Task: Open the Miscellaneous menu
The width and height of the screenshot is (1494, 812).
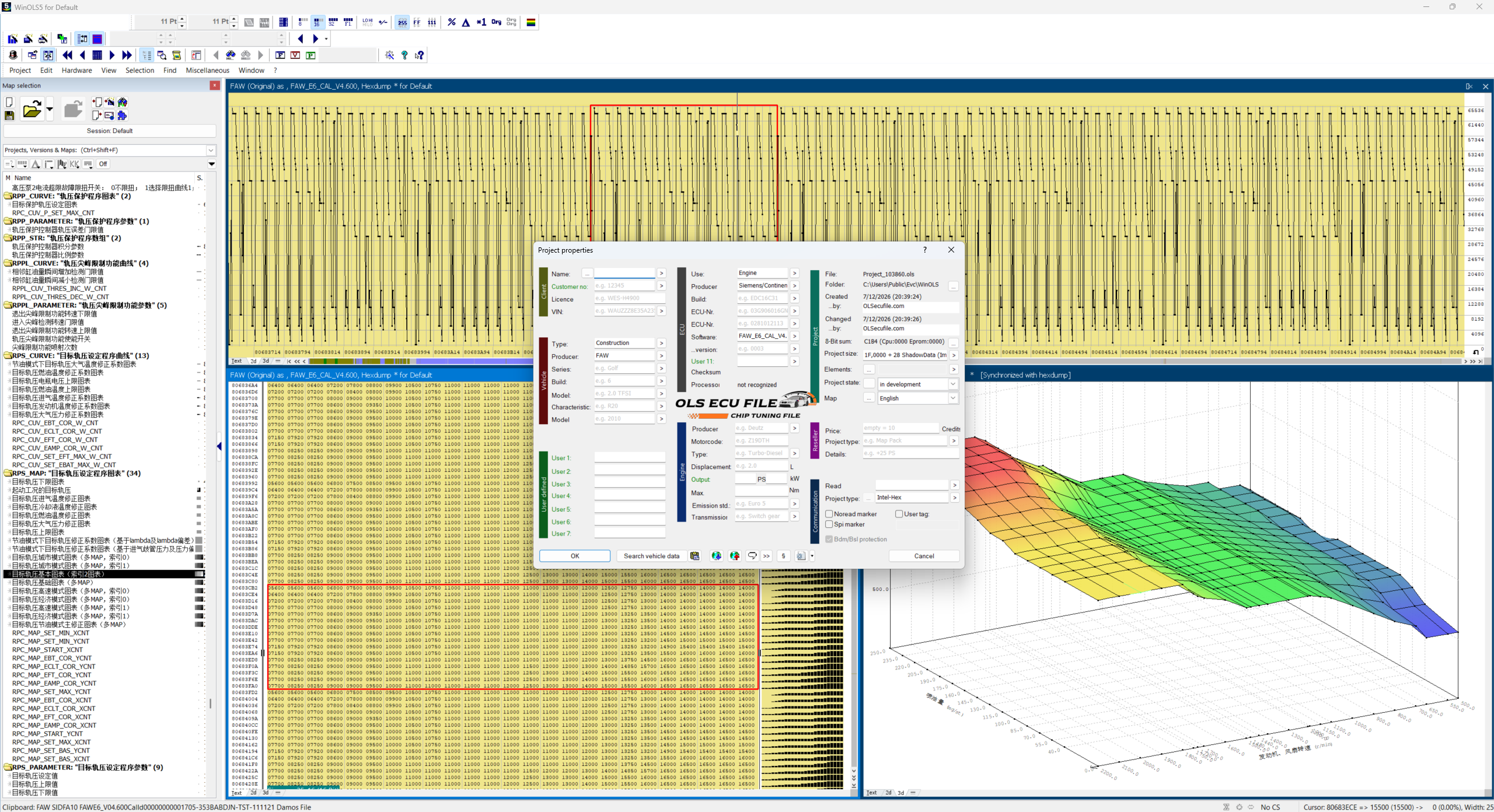Action: [207, 70]
